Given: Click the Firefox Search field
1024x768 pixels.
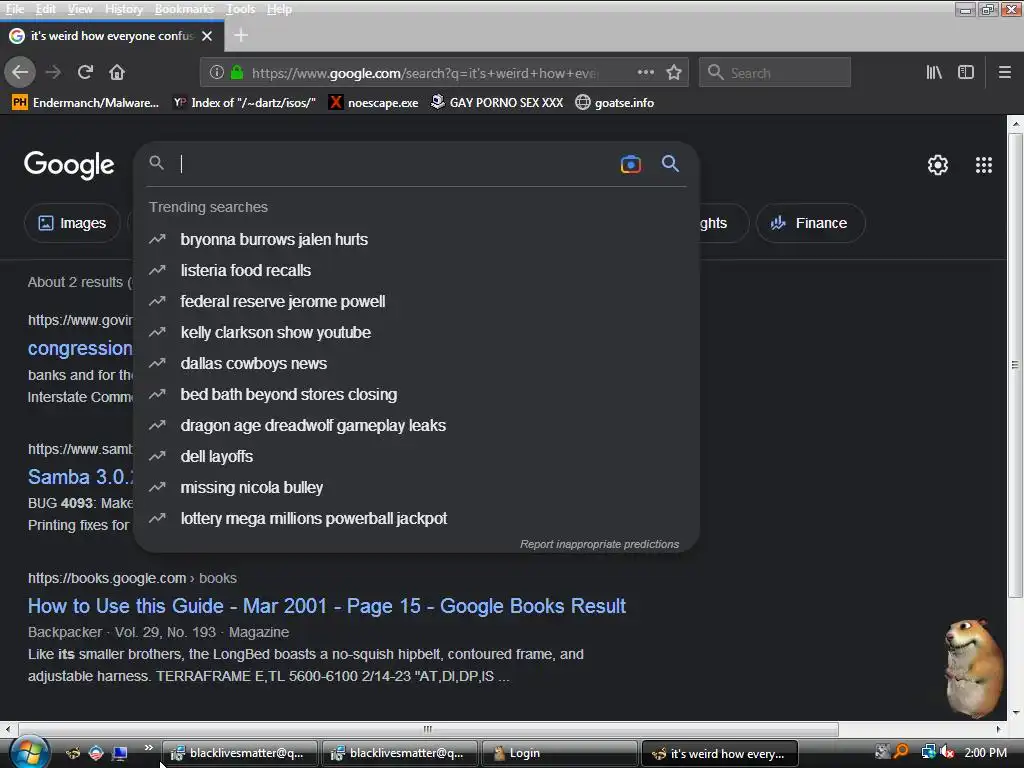Looking at the screenshot, I should (x=775, y=72).
